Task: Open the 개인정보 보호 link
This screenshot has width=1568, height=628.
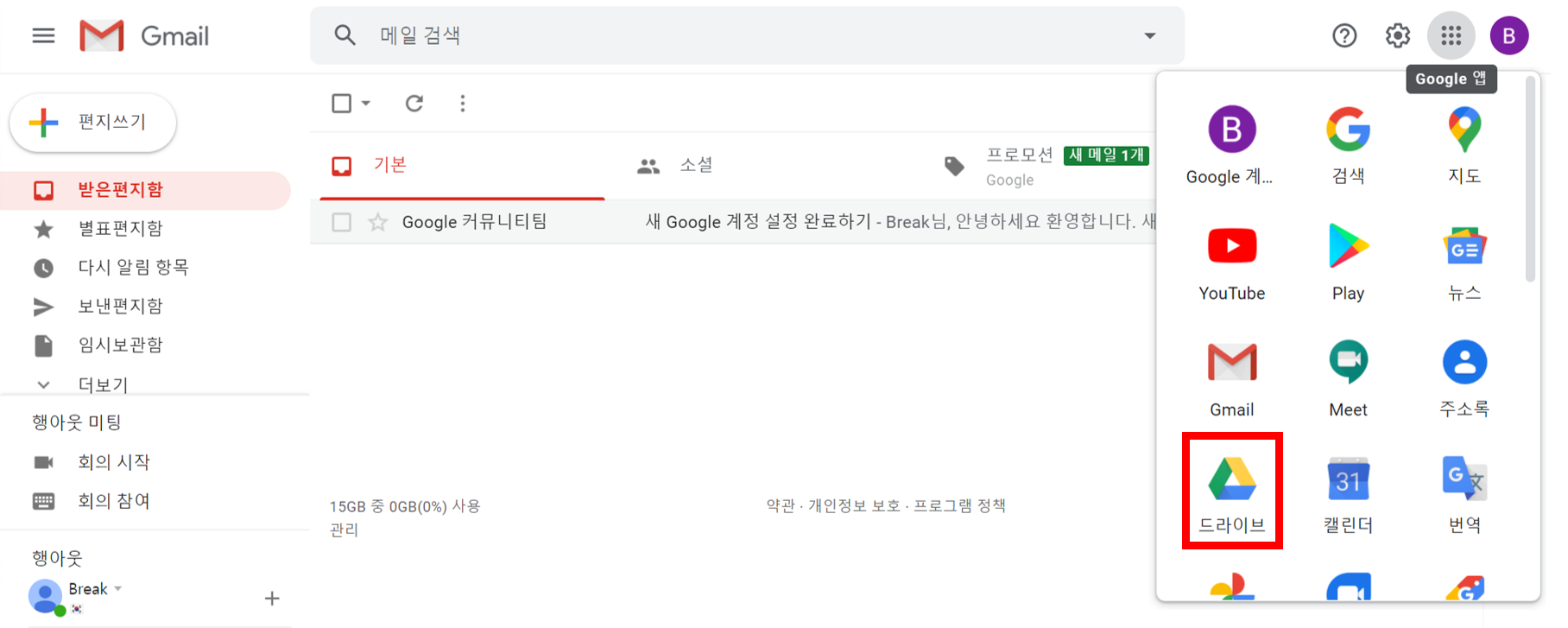Action: (854, 505)
